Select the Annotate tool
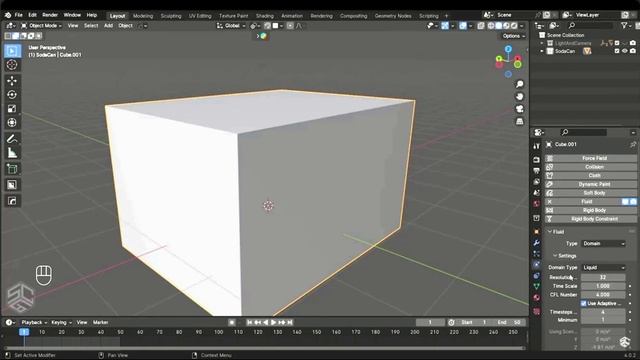Image resolution: width=640 pixels, height=360 pixels. click(12, 139)
